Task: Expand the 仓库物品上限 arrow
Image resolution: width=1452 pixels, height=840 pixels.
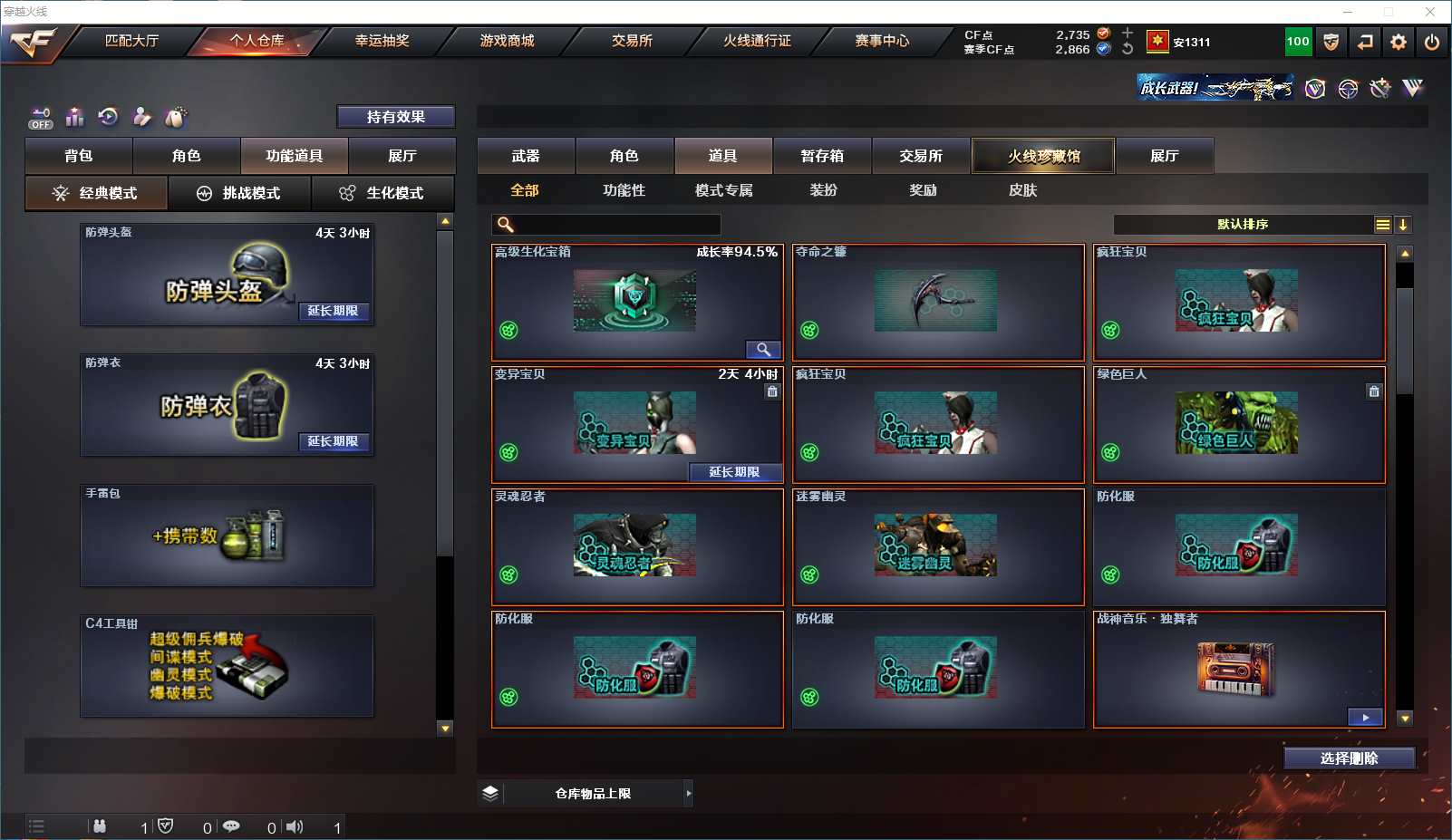Action: pyautogui.click(x=689, y=794)
